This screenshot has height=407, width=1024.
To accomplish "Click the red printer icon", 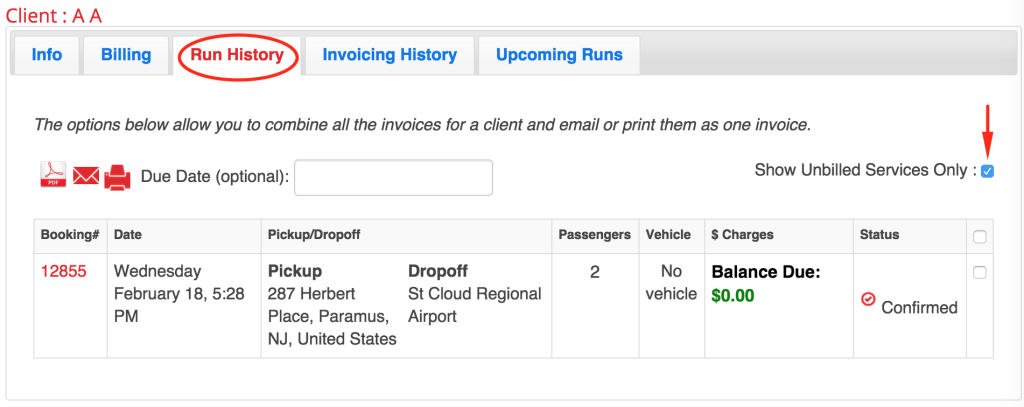I will (118, 177).
